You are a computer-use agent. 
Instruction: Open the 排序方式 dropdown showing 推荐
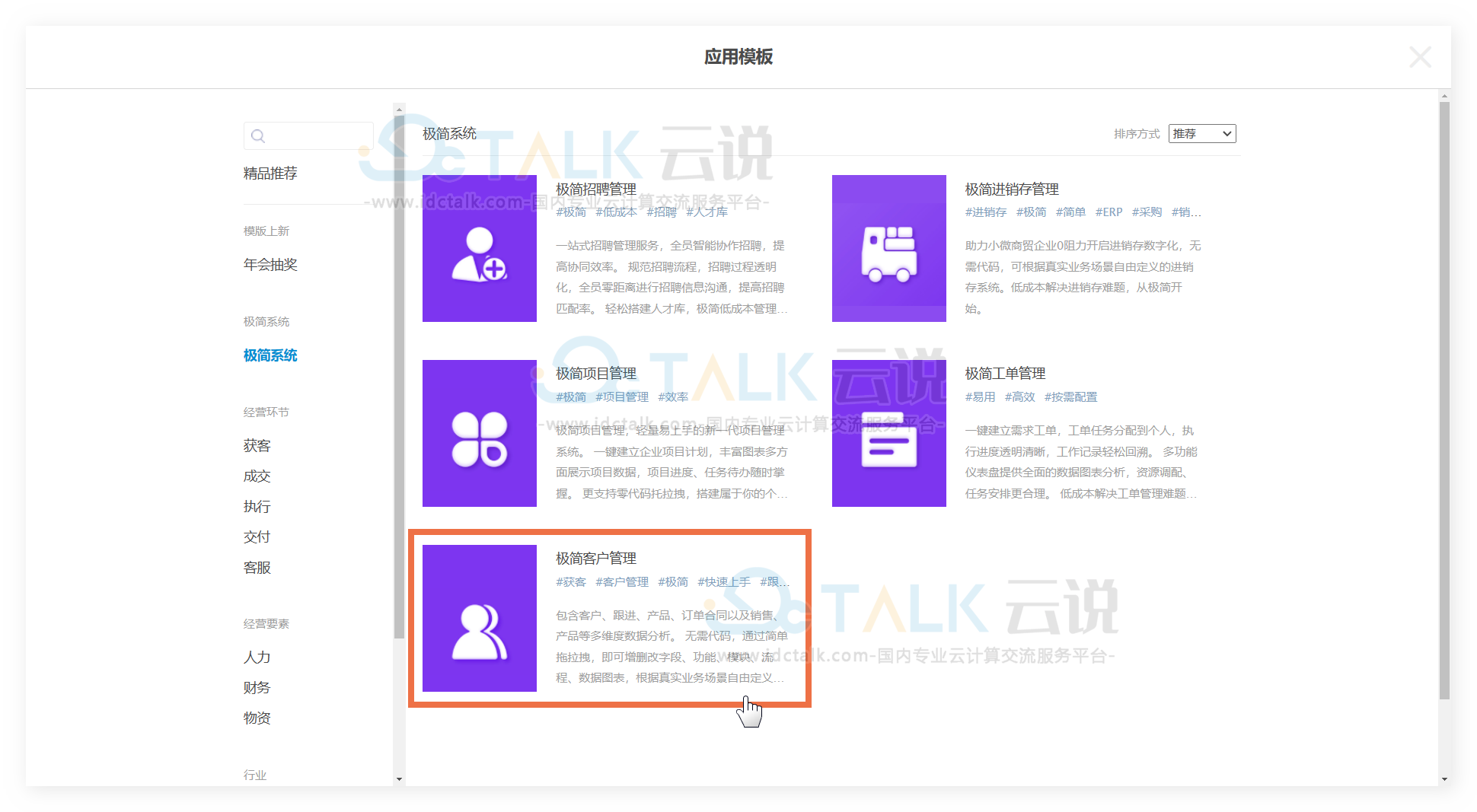point(1202,134)
